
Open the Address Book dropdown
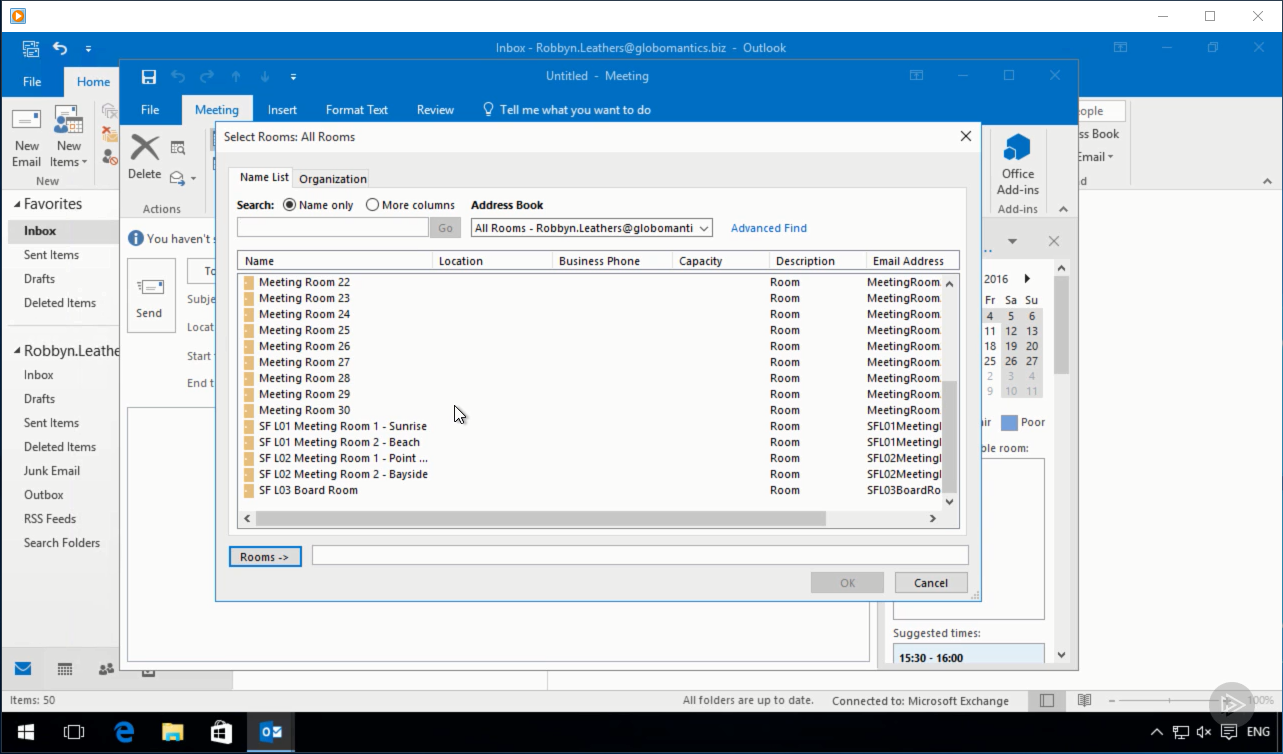704,228
